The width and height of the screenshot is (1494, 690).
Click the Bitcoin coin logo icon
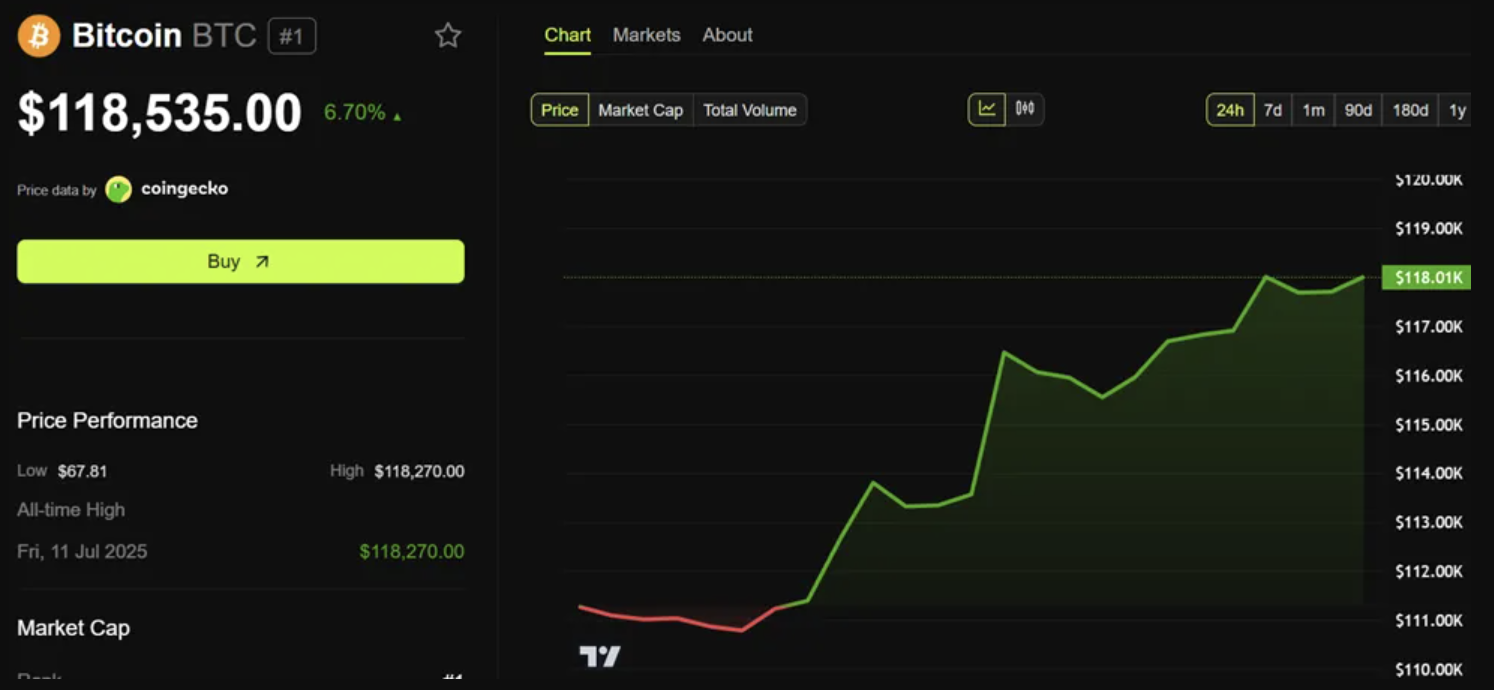tap(37, 35)
